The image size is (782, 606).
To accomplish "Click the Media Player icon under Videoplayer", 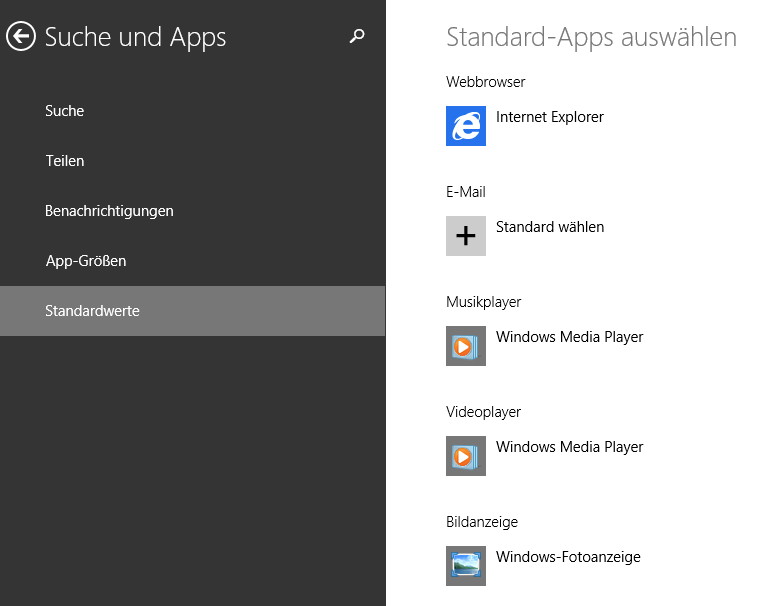I will 466,456.
